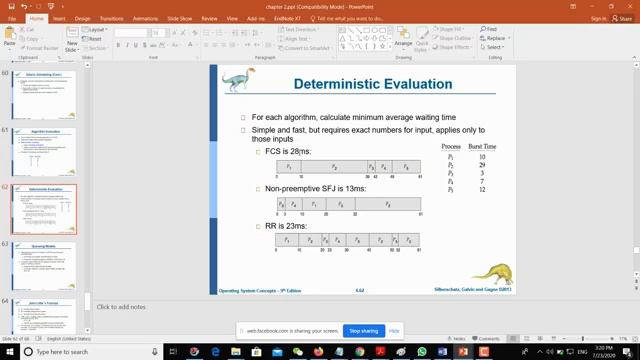Viewport: 640px width, 360px height.
Task: Toggle Underline formatting
Action: (136, 45)
